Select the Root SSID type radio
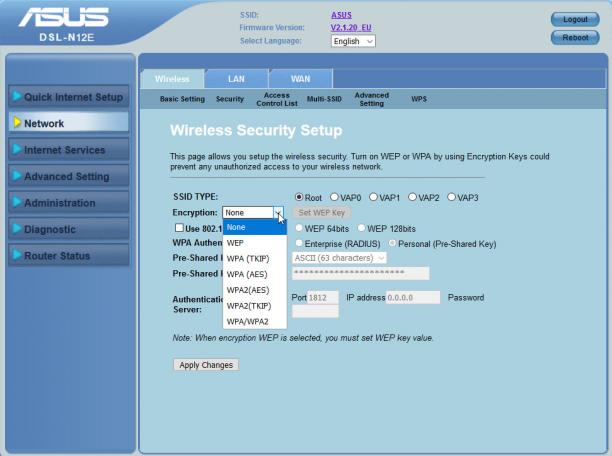Image resolution: width=612 pixels, height=456 pixels. click(x=299, y=197)
